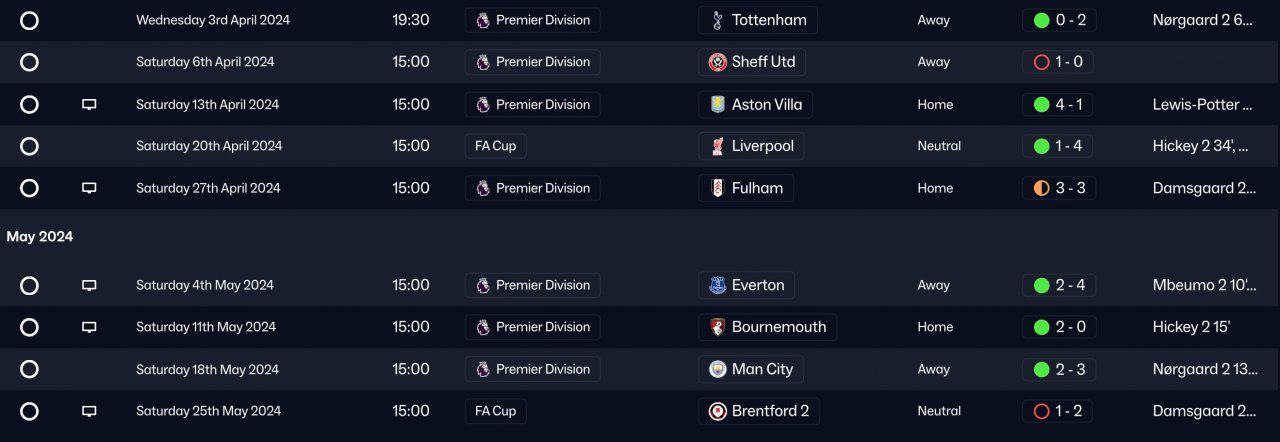Click the Sheff Utd club crest icon

click(x=717, y=62)
